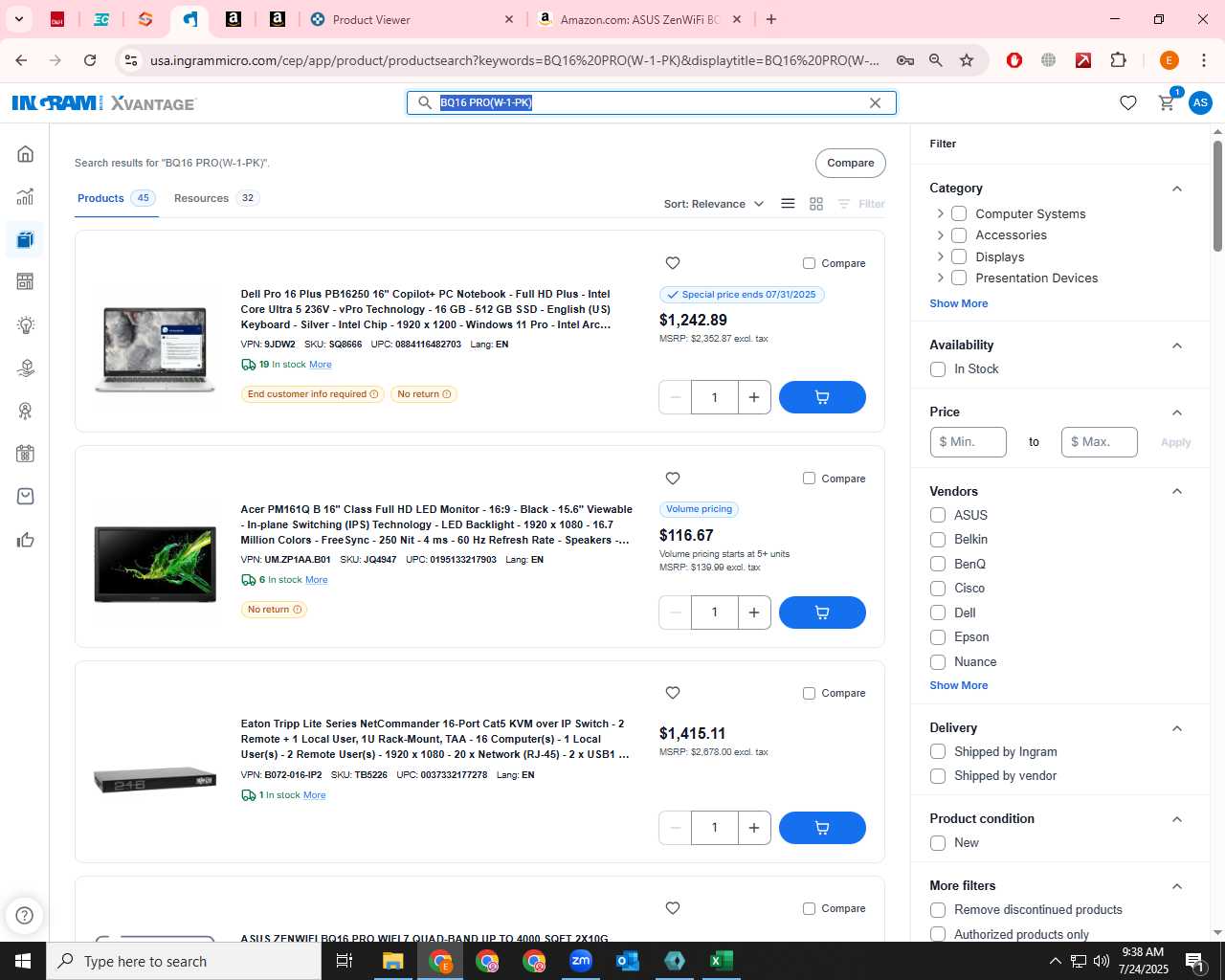Image resolution: width=1225 pixels, height=980 pixels.
Task: Open the calendar sidebar icon
Action: (x=26, y=454)
